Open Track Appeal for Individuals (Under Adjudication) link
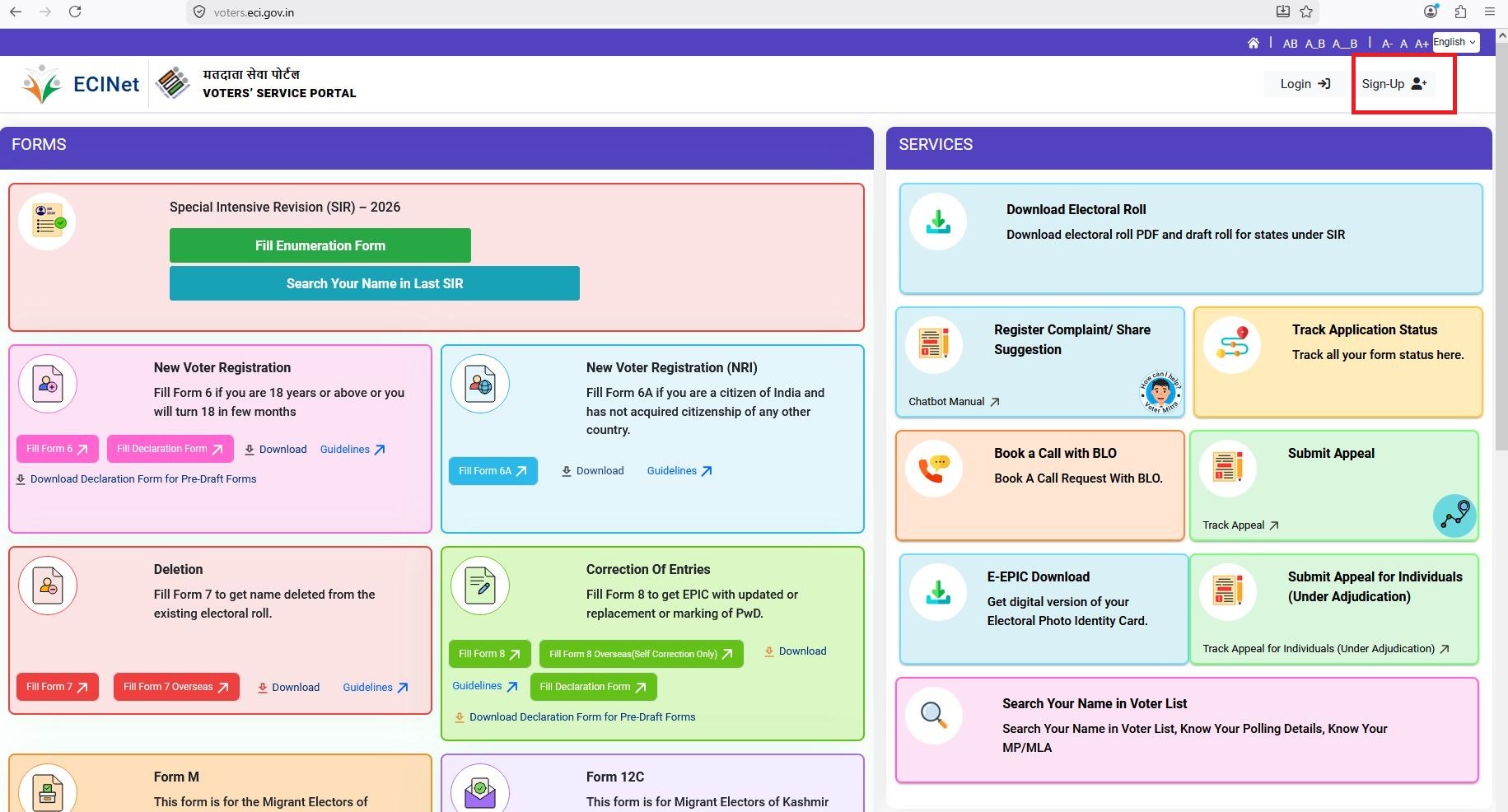The width and height of the screenshot is (1508, 812). pos(1326,649)
